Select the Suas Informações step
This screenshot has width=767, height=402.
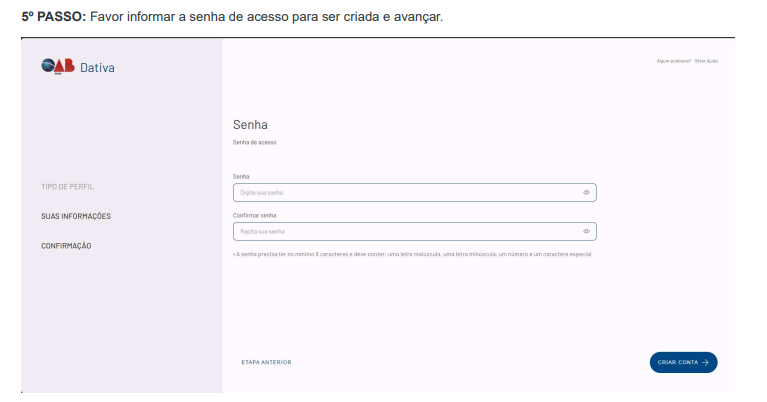[x=76, y=216]
